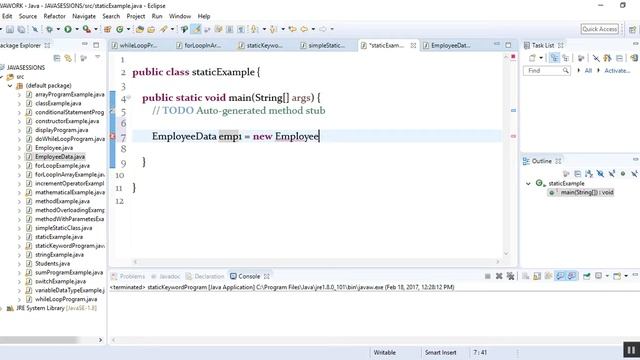This screenshot has width=640, height=360.
Task: Select staticKeywordProgram.java in Package Explorer
Action: 70,246
